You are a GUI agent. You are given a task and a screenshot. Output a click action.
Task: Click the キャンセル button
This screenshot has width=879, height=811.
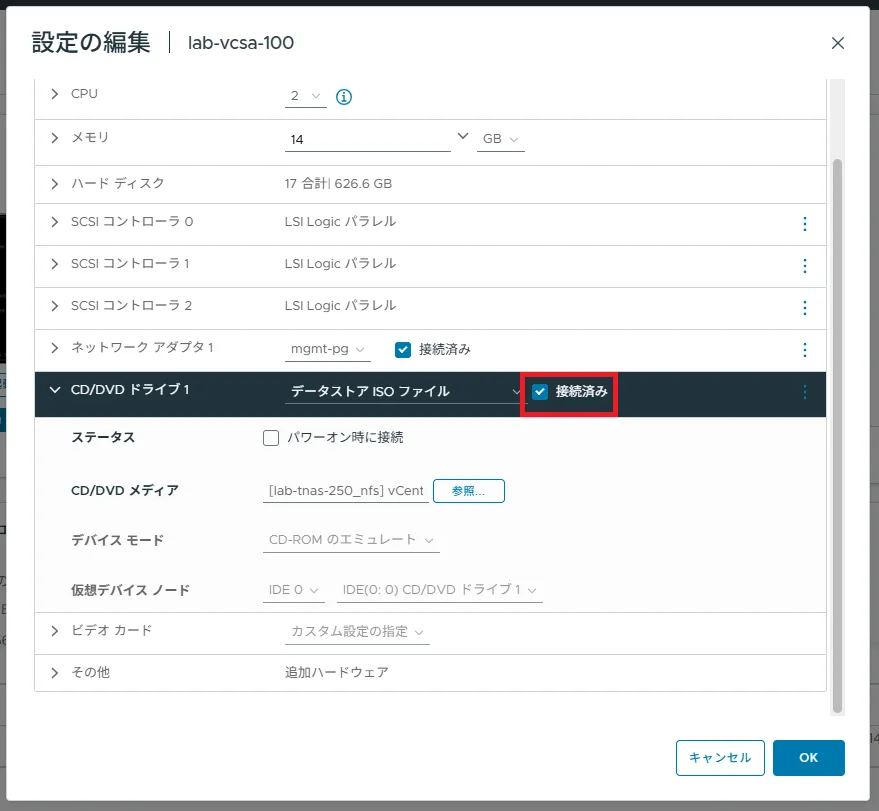coord(720,758)
